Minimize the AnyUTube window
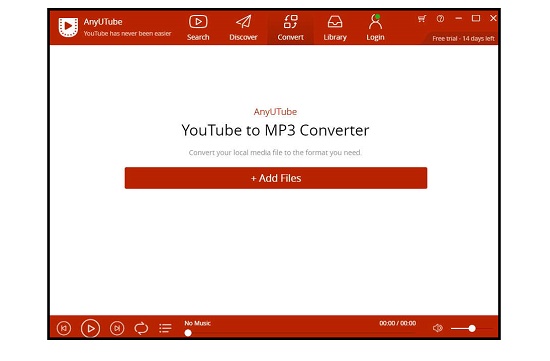The image size is (550, 361). coord(458,18)
